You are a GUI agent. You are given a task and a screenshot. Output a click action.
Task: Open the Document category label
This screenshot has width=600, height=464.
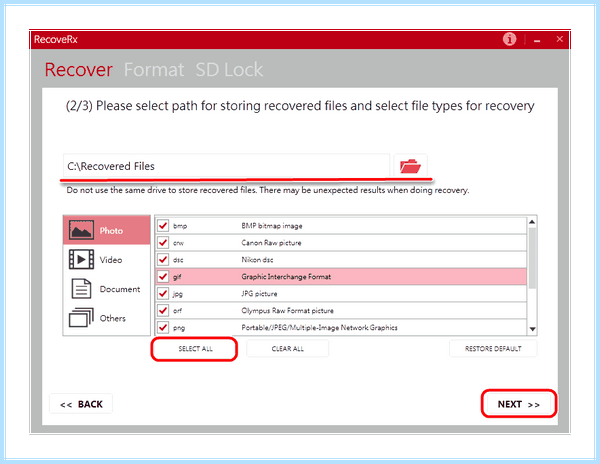(120, 289)
